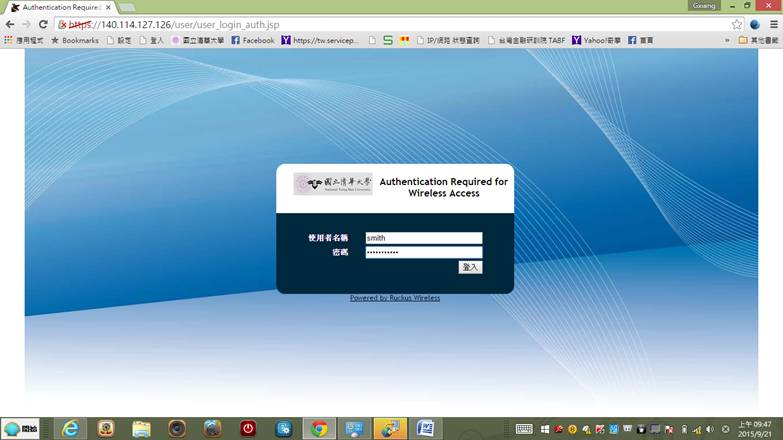Click the insecure HTTPS warning icon
783x440 pixels.
[62, 24]
